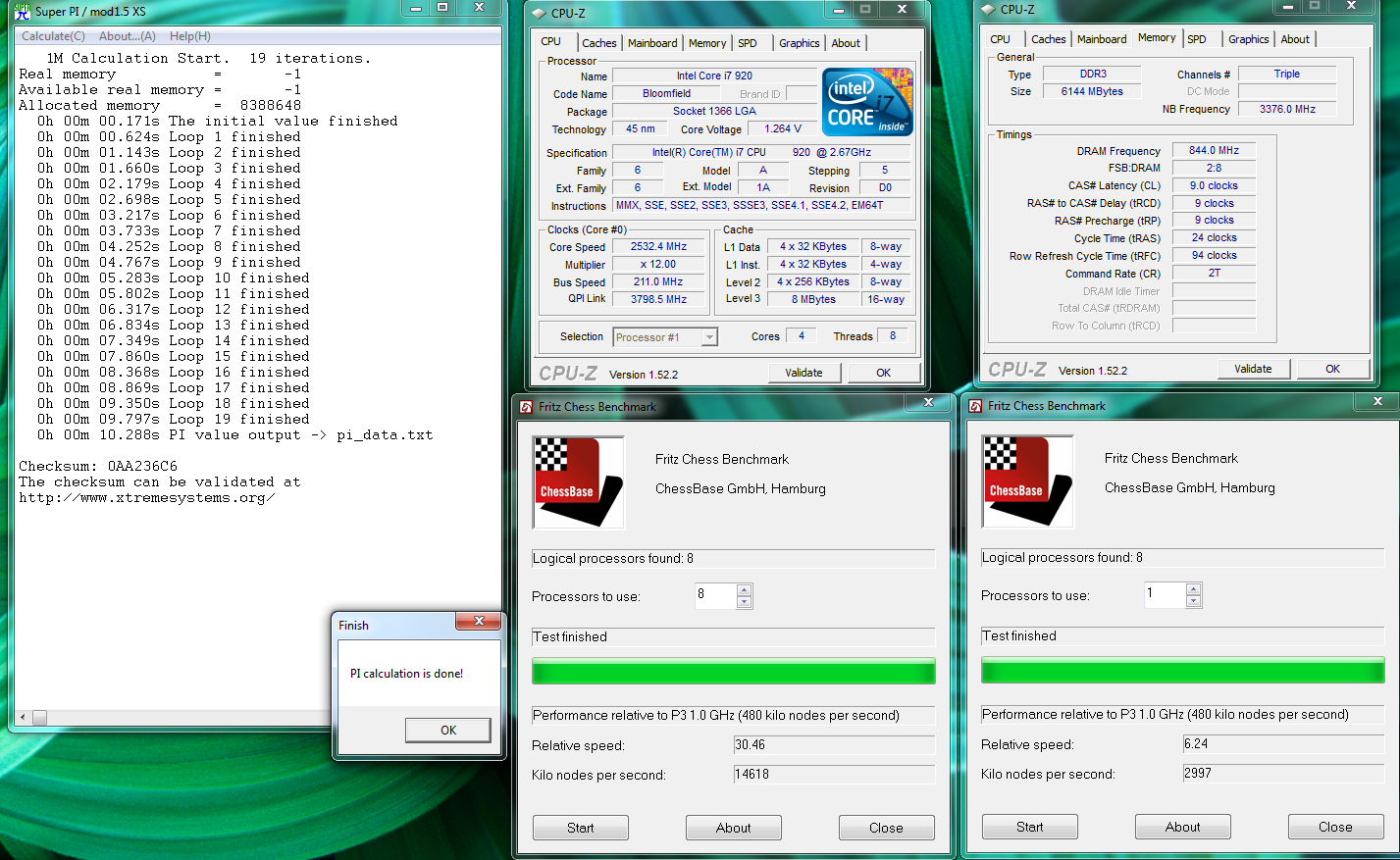Switch to Caches tab in left CPU-Z
This screenshot has width=1400, height=860.
[598, 43]
